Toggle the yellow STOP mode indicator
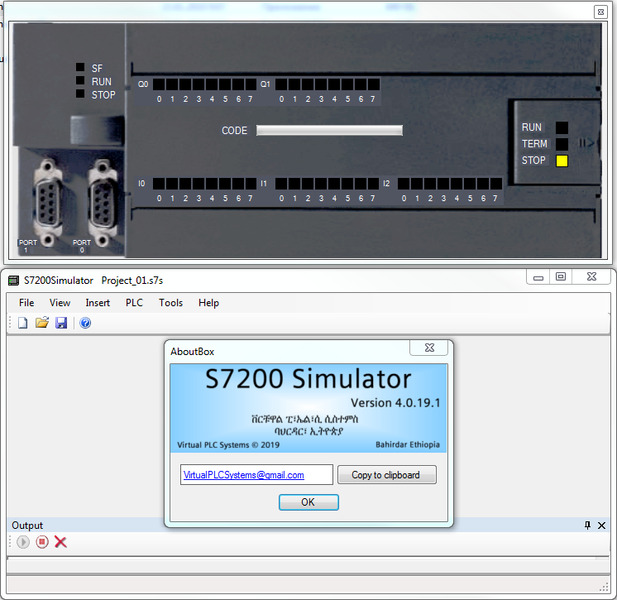 (562, 161)
